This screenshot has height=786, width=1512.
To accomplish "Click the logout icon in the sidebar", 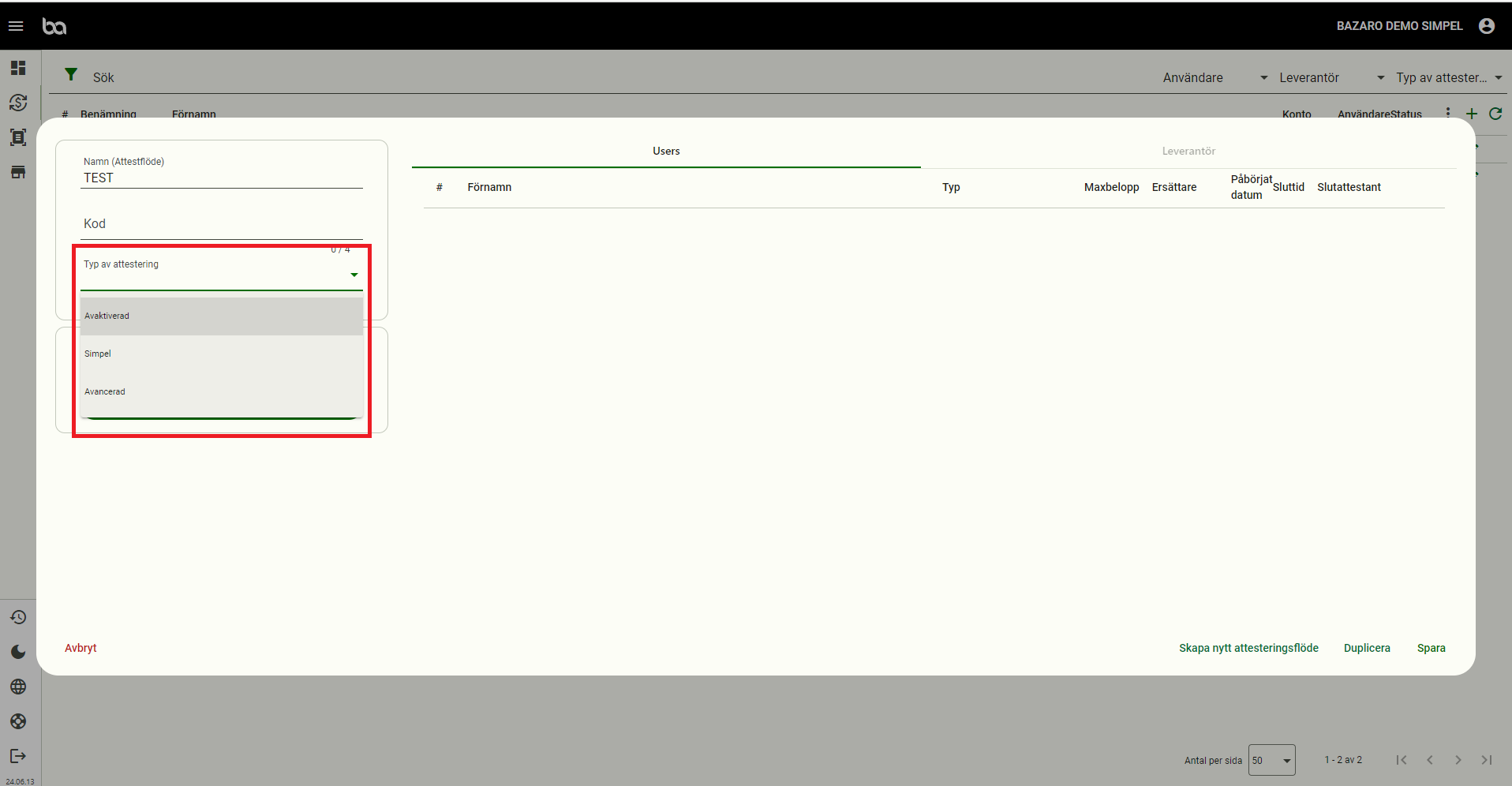I will (18, 756).
